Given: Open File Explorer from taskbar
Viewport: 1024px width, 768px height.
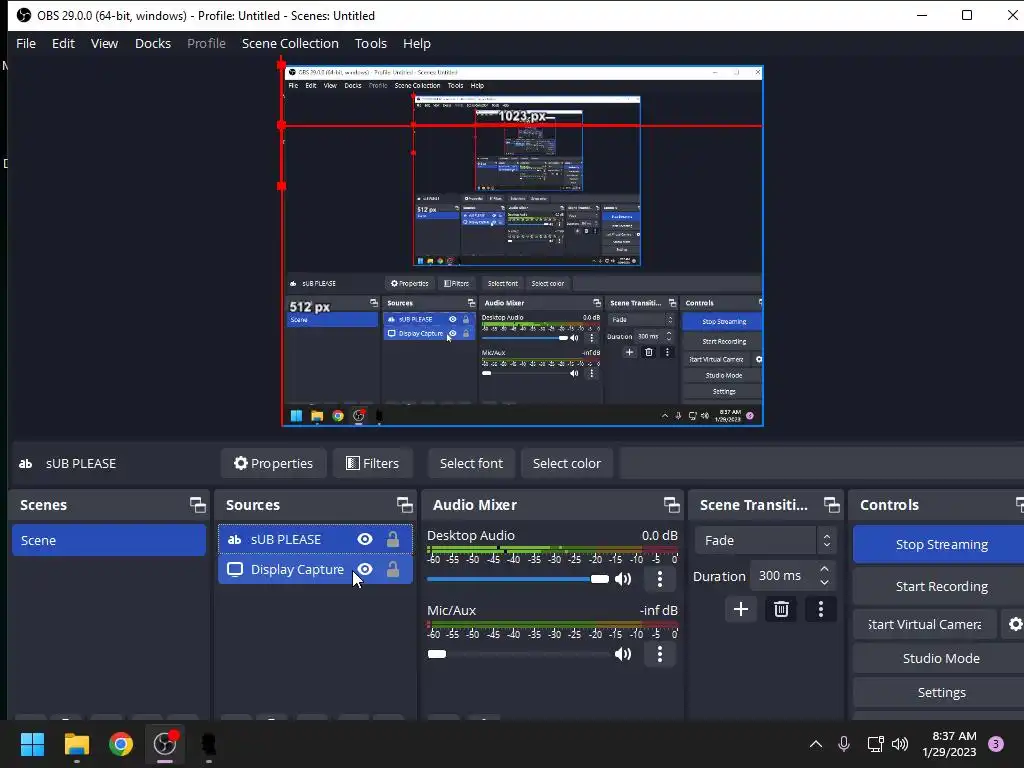Looking at the screenshot, I should [77, 744].
